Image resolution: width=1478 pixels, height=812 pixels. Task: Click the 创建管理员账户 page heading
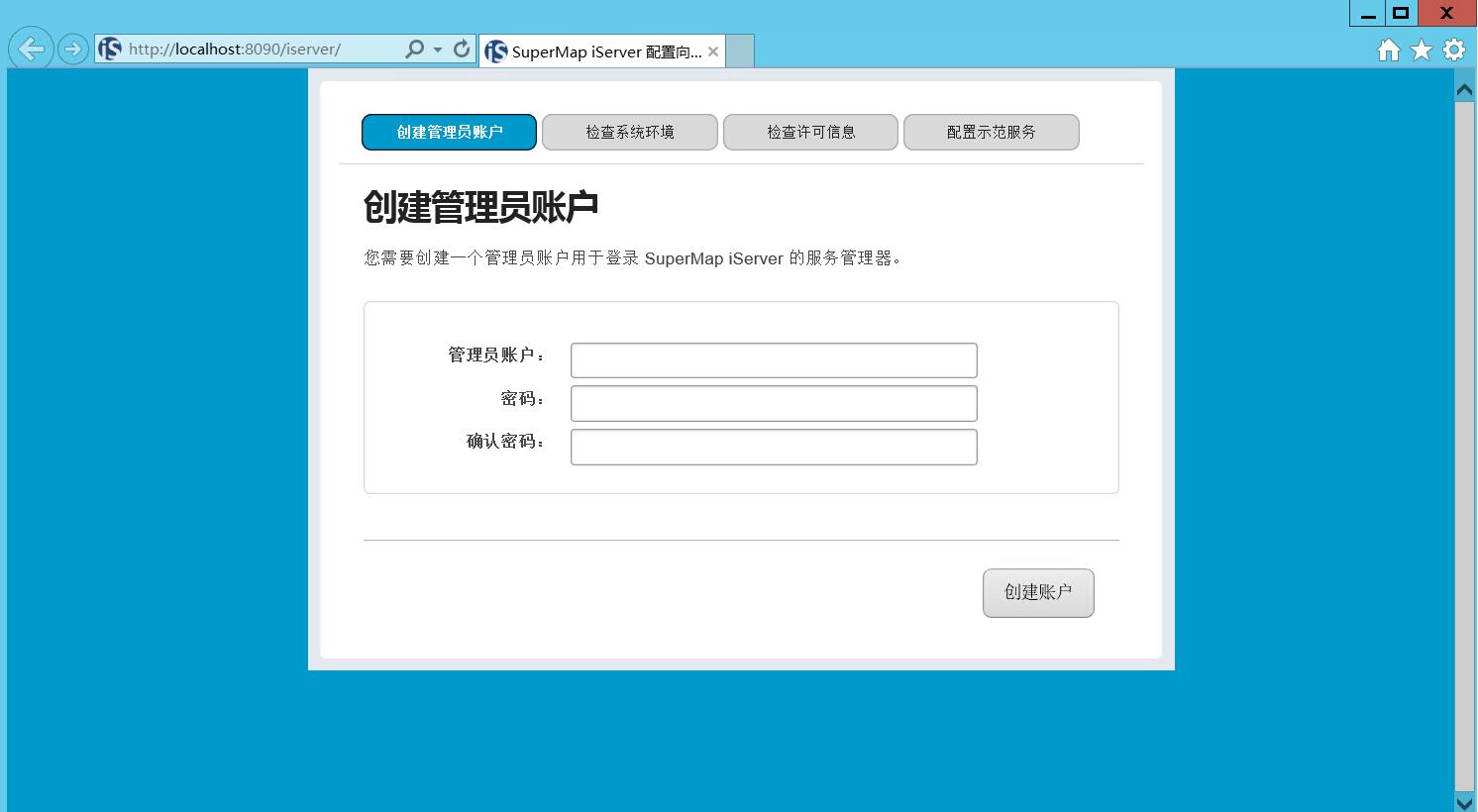point(481,207)
